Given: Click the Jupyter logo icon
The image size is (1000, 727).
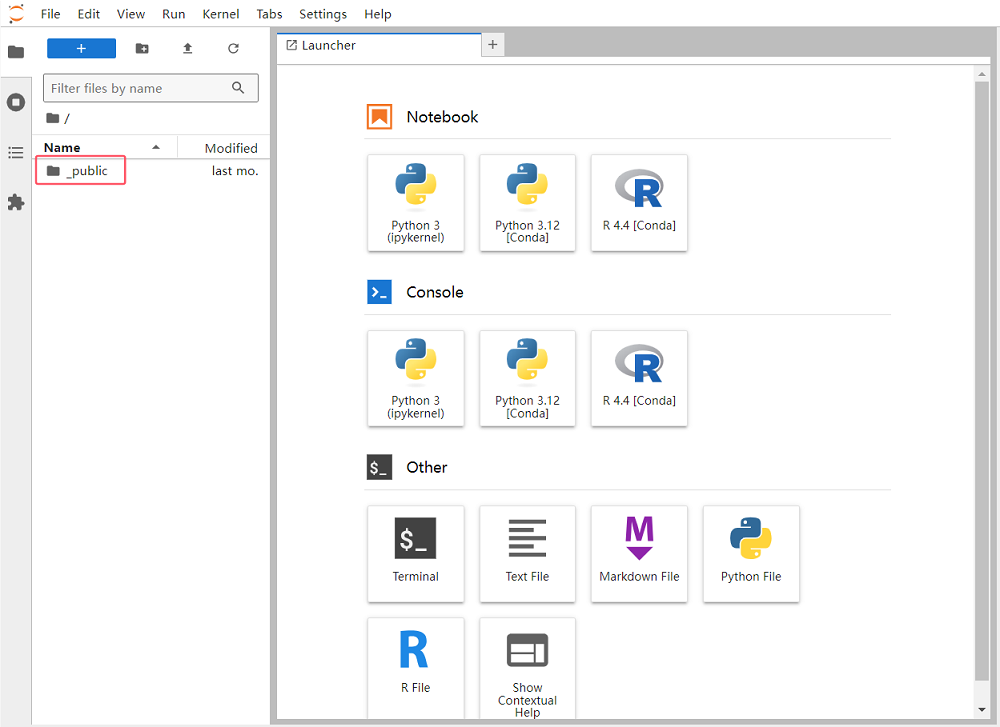Looking at the screenshot, I should 16,13.
